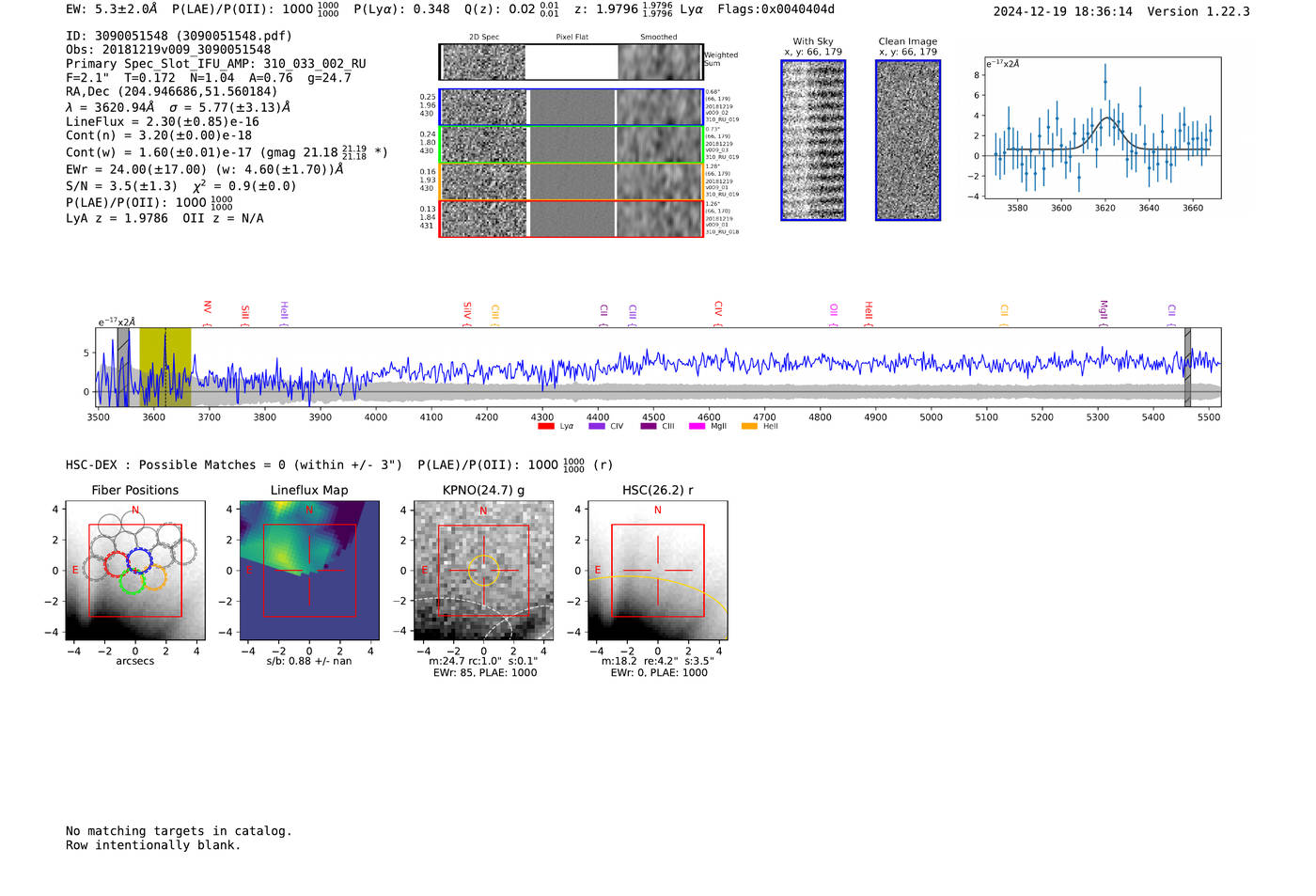The height and width of the screenshot is (896, 1316).
Task: Click the 'Obs: 20181219v009_3090051548' line
Action: 168,50
